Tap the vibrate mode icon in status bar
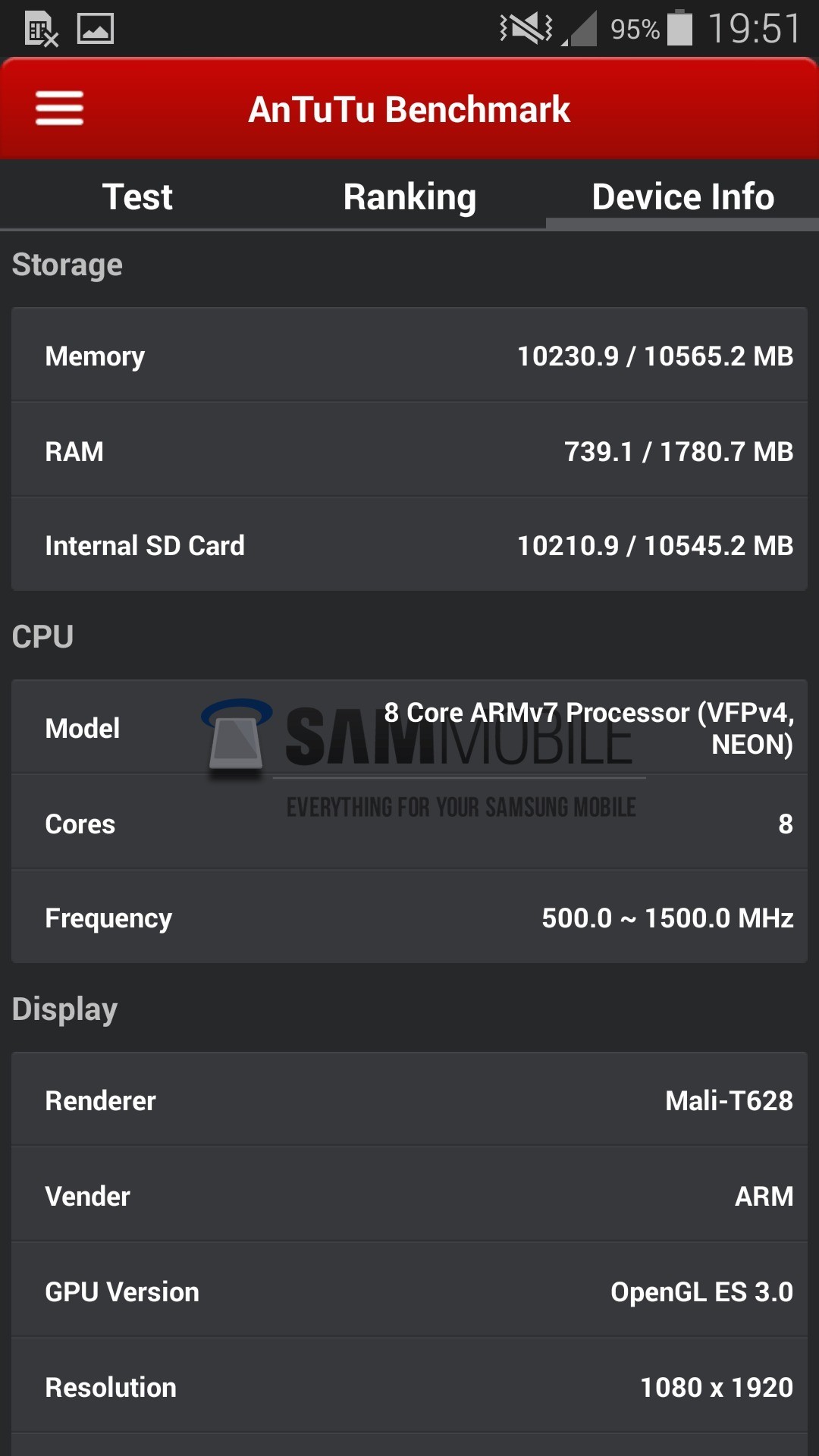 [x=525, y=26]
